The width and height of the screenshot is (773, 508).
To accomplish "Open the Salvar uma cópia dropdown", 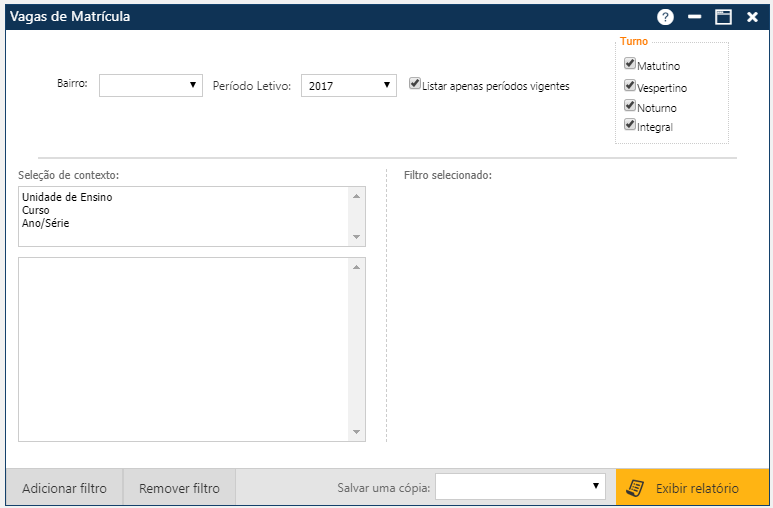I will [x=520, y=487].
